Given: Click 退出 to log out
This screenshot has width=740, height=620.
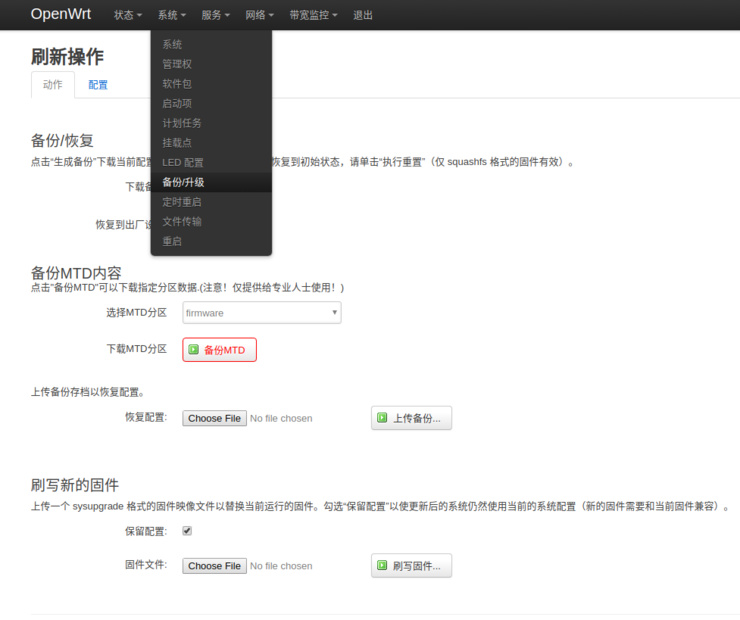Looking at the screenshot, I should pyautogui.click(x=363, y=15).
